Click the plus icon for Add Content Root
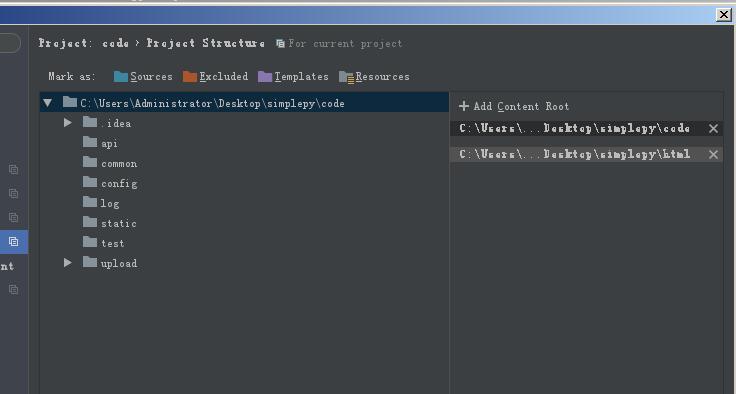This screenshot has width=736, height=394. pyautogui.click(x=464, y=106)
